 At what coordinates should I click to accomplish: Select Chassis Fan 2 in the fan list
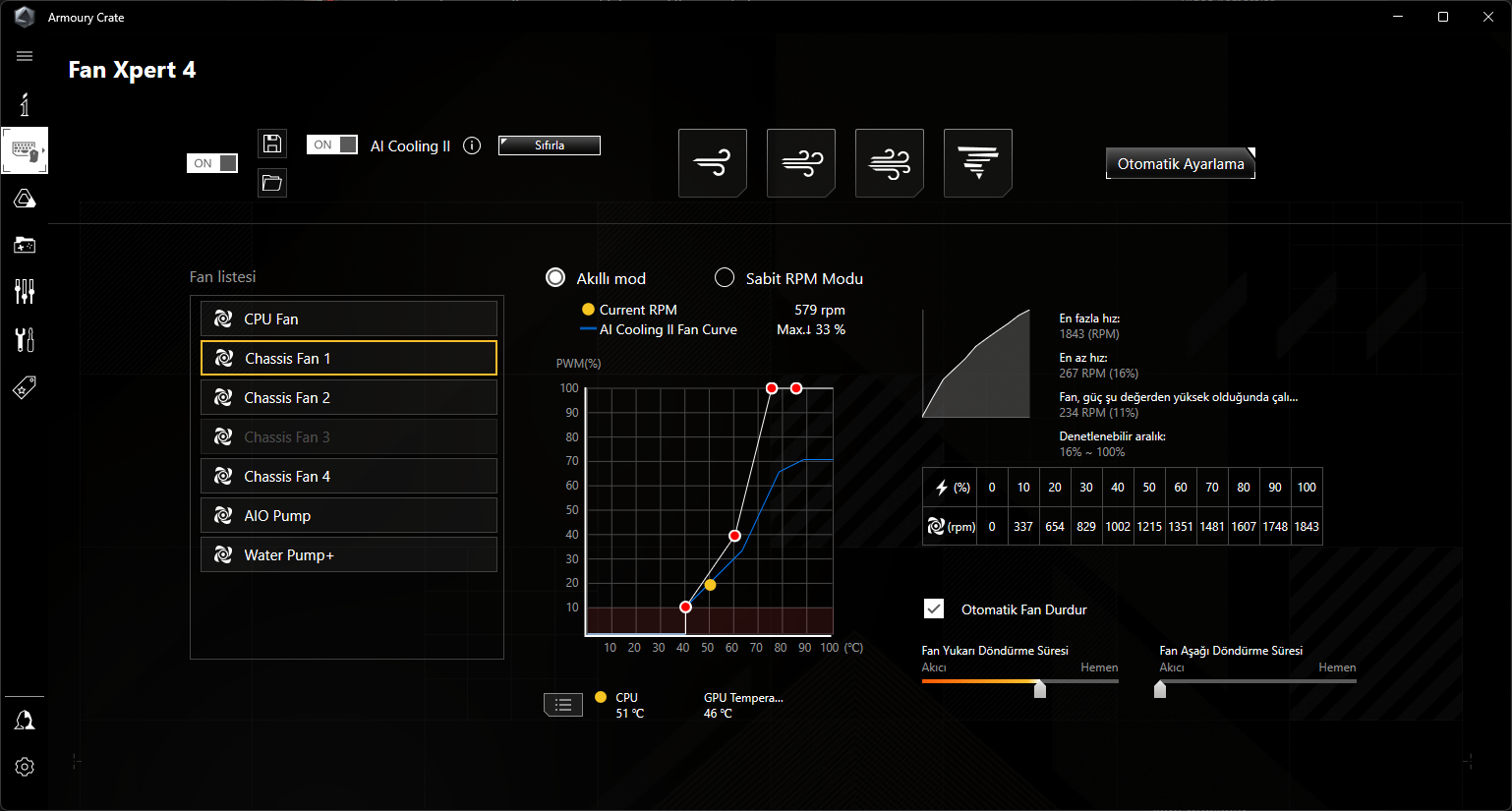click(x=349, y=397)
